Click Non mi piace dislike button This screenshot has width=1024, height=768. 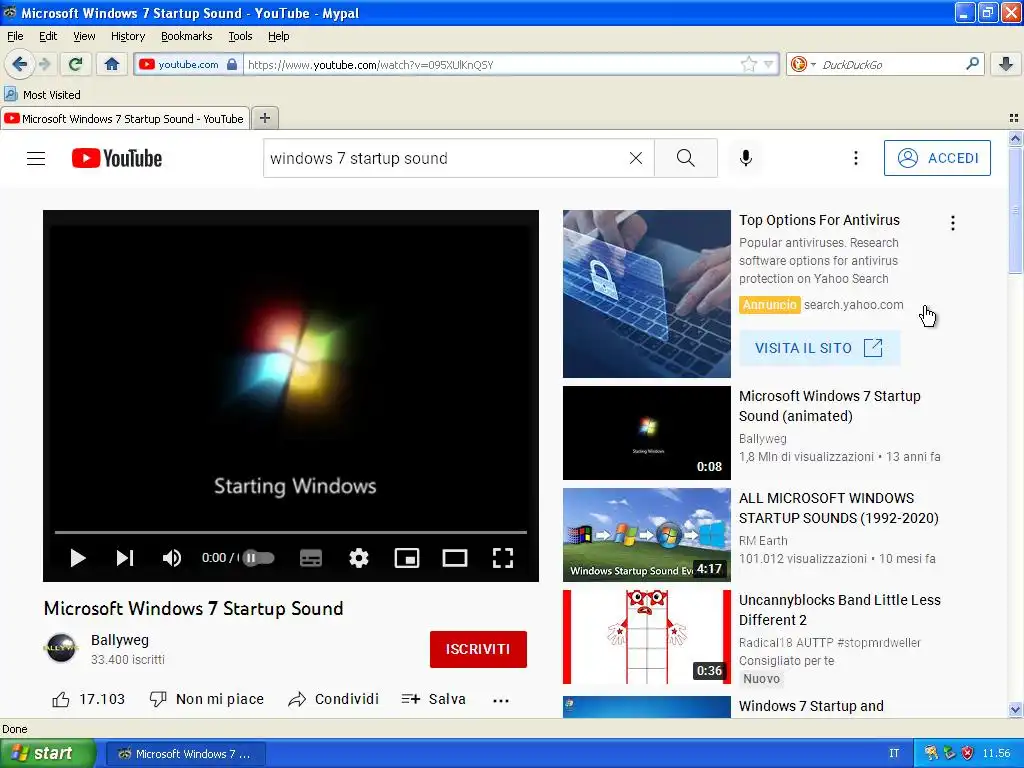coord(206,699)
